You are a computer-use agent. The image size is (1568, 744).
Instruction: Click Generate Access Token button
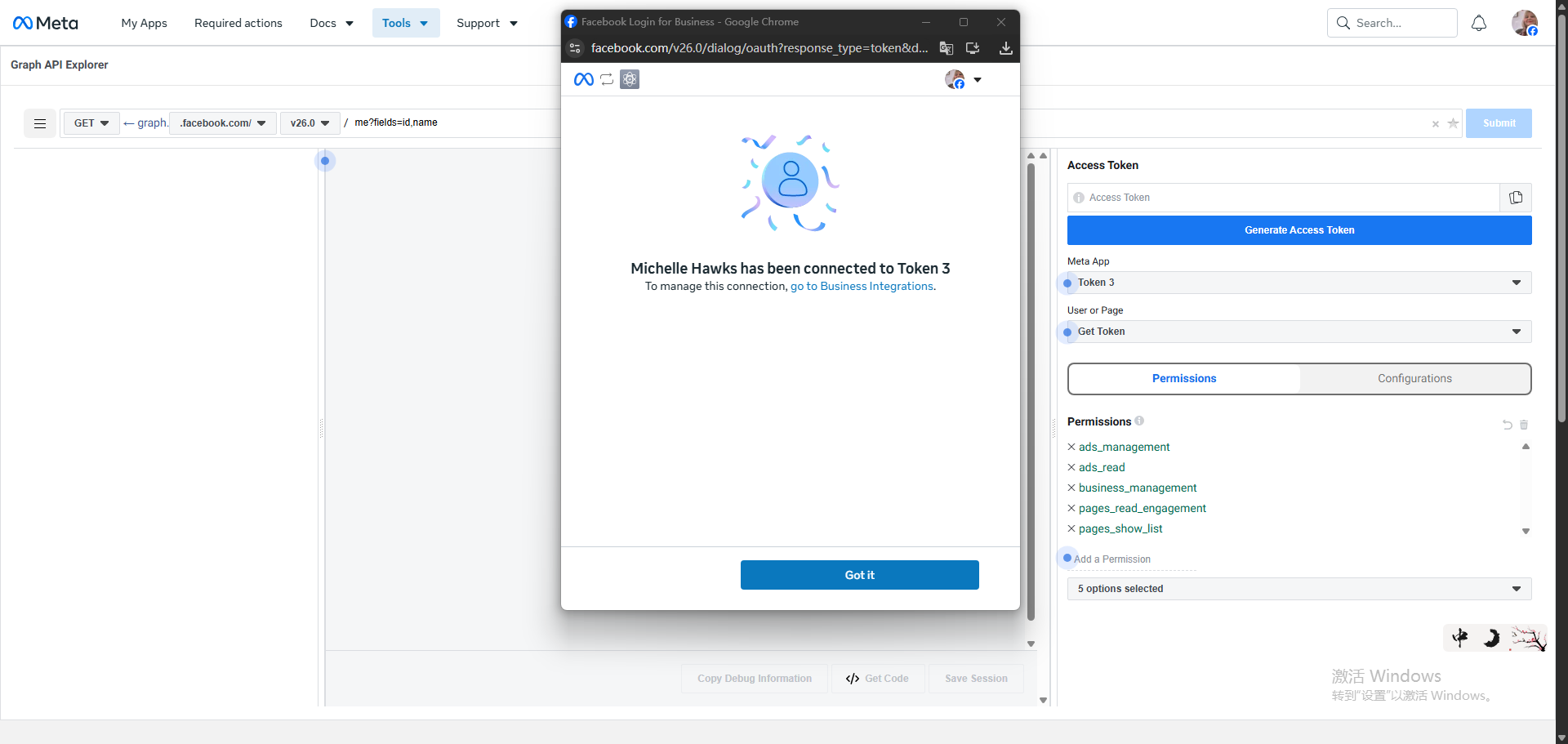tap(1299, 230)
